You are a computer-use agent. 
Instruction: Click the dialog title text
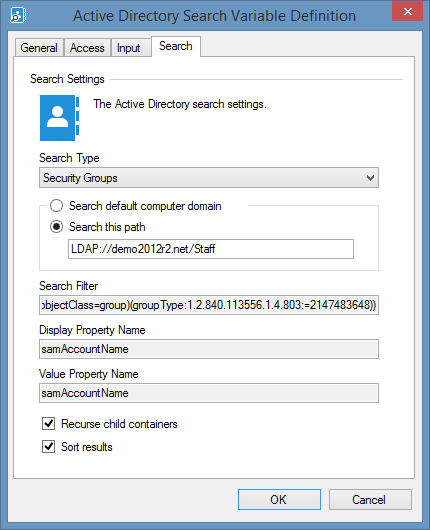[x=215, y=16]
